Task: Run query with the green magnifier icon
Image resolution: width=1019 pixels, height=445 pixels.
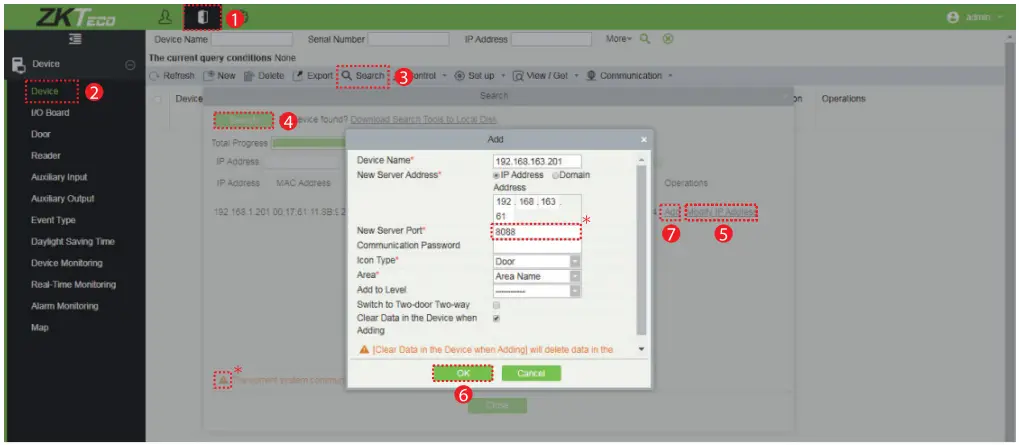Action: 645,39
